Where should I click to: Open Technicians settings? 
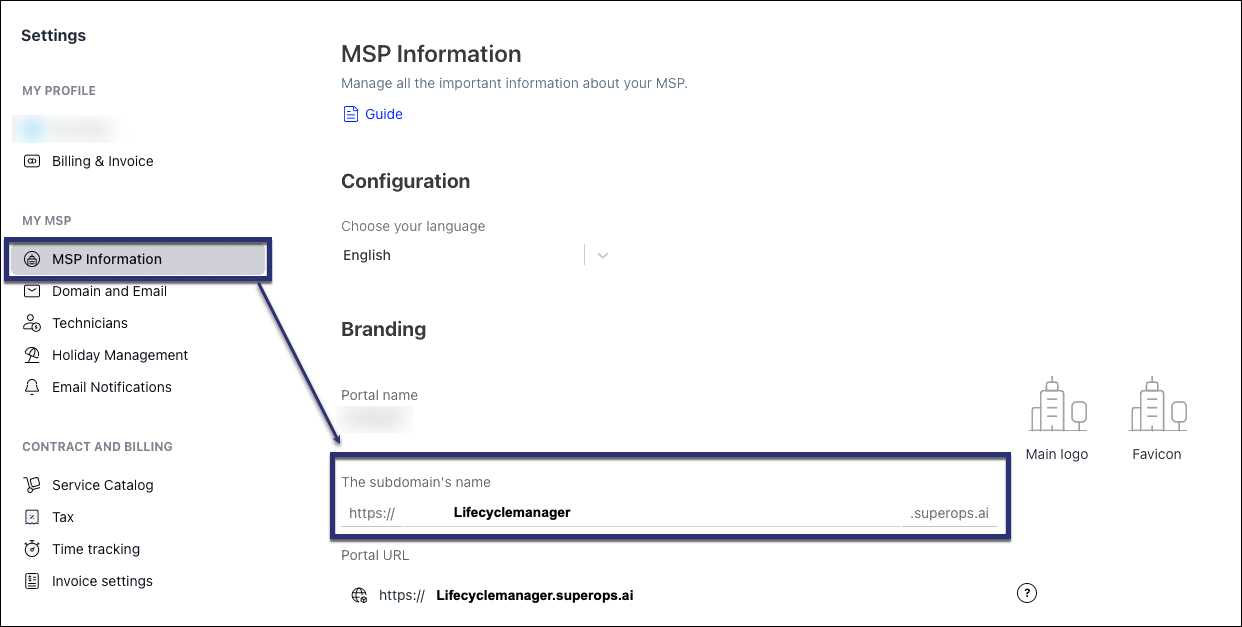(90, 323)
